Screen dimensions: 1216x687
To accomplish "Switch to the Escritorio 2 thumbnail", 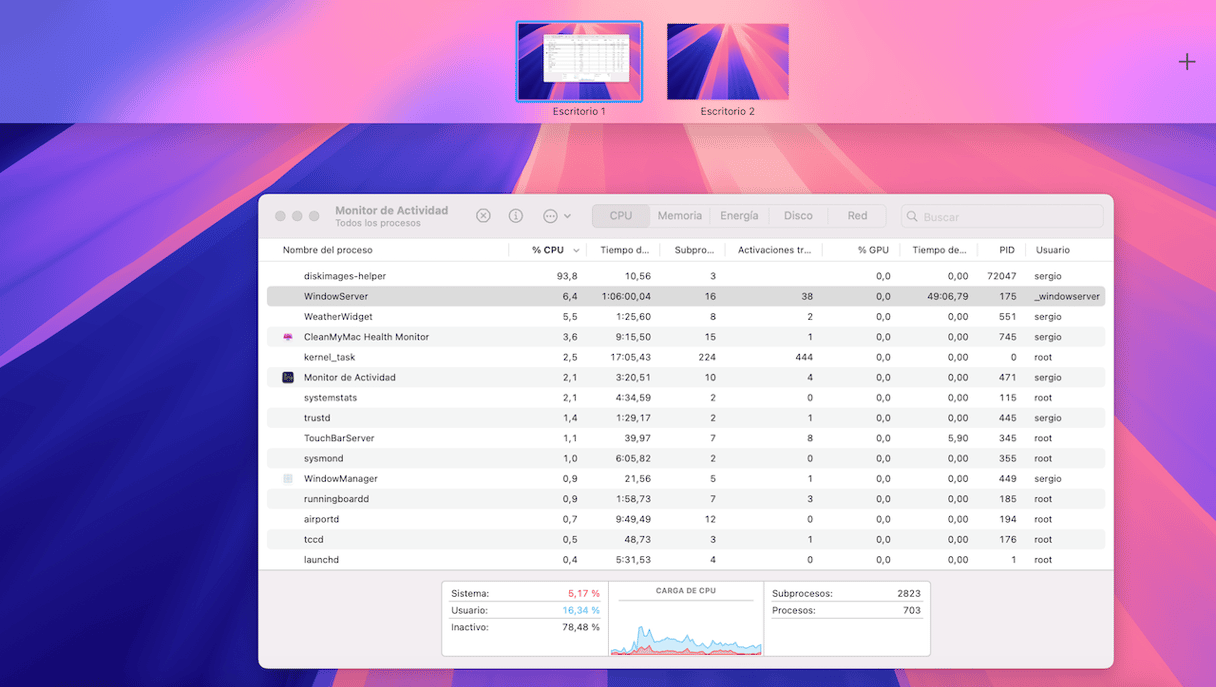I will click(728, 61).
